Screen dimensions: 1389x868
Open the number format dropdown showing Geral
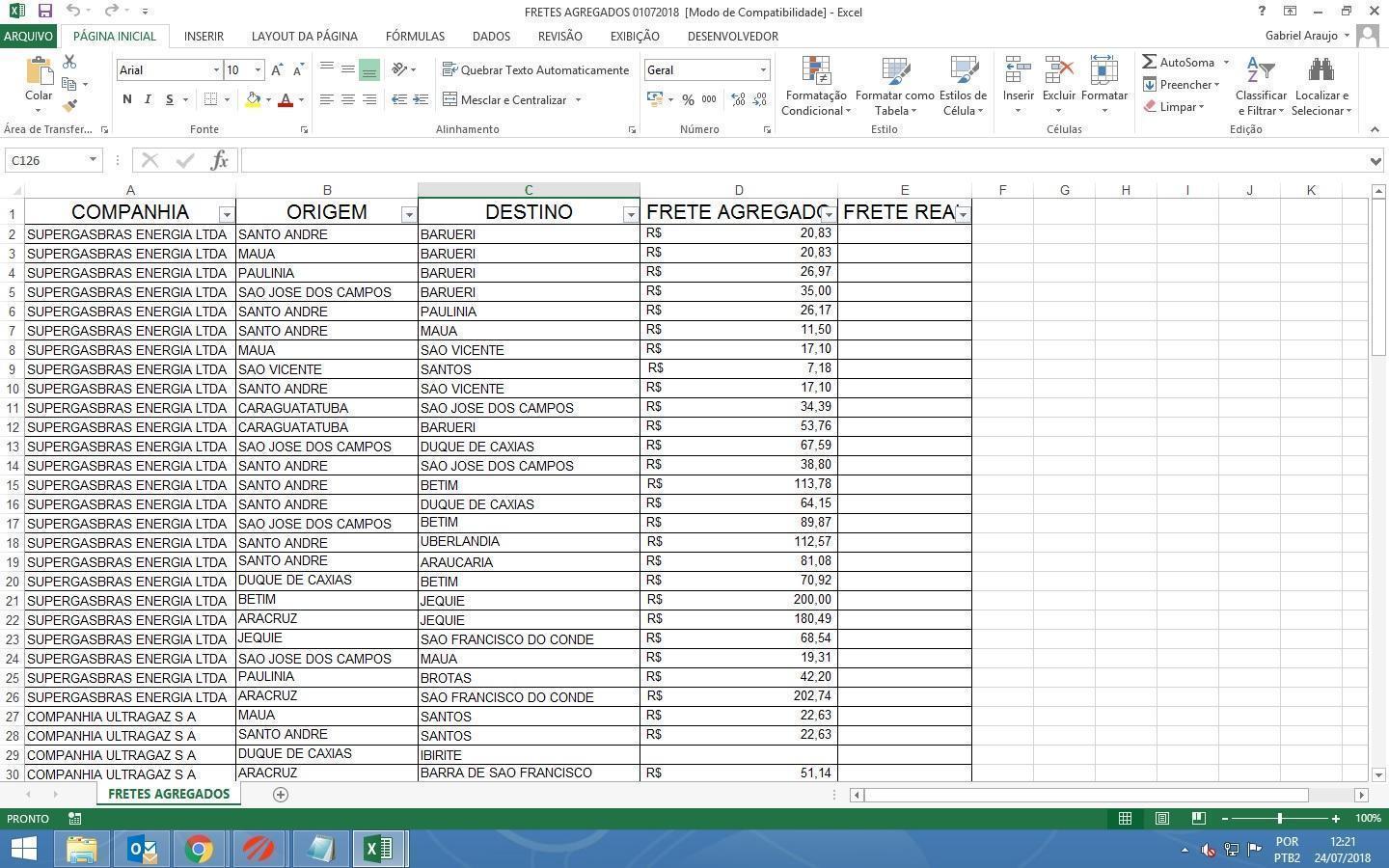(x=763, y=70)
